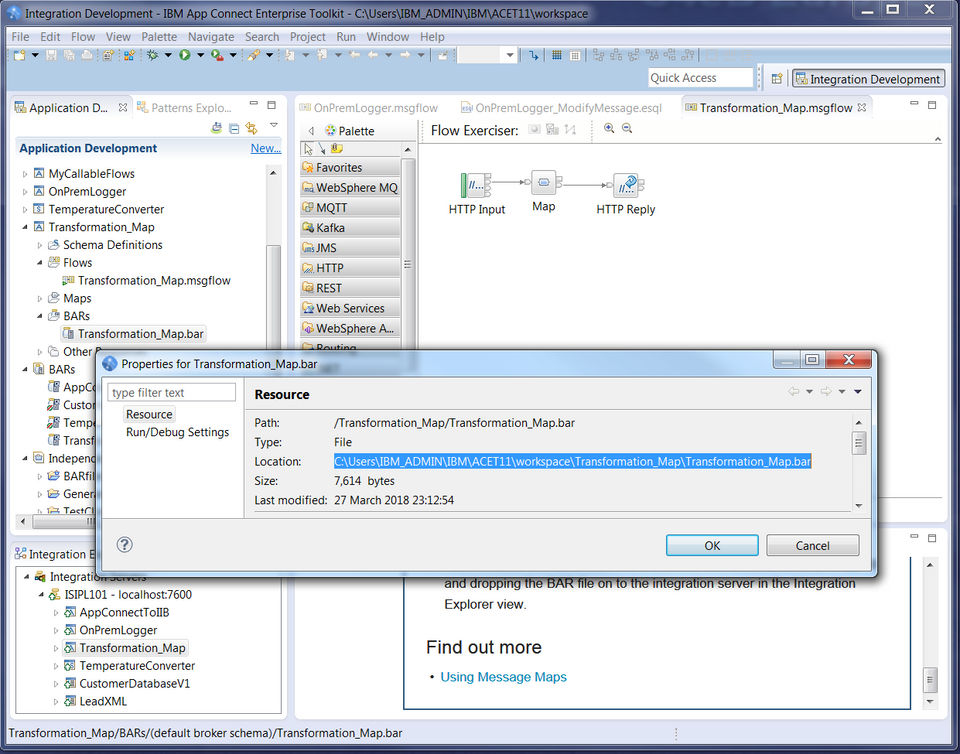Expand OnPremLogger under integration server
This screenshot has height=754, width=960.
coord(56,630)
